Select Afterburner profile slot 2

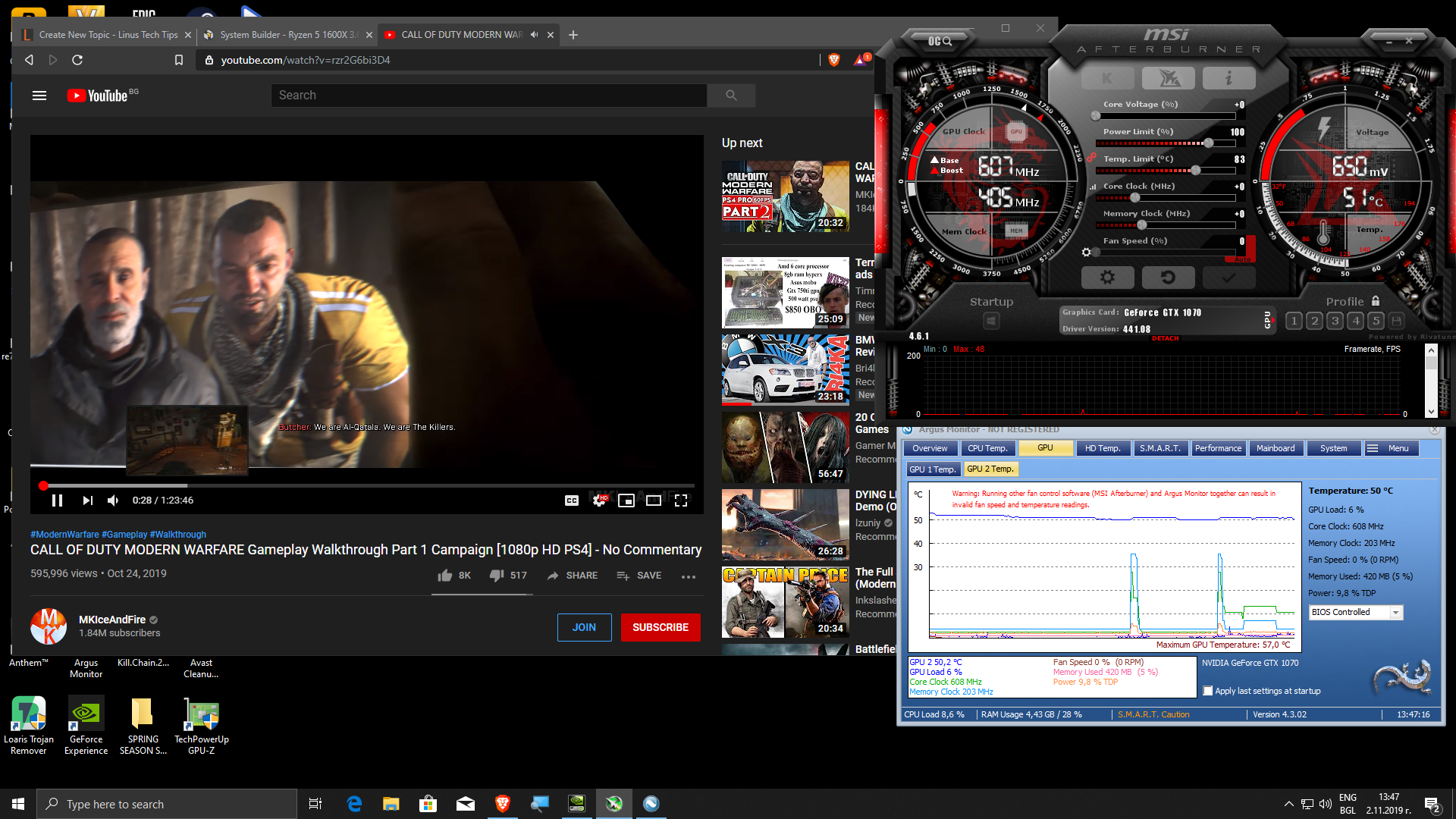[1315, 322]
